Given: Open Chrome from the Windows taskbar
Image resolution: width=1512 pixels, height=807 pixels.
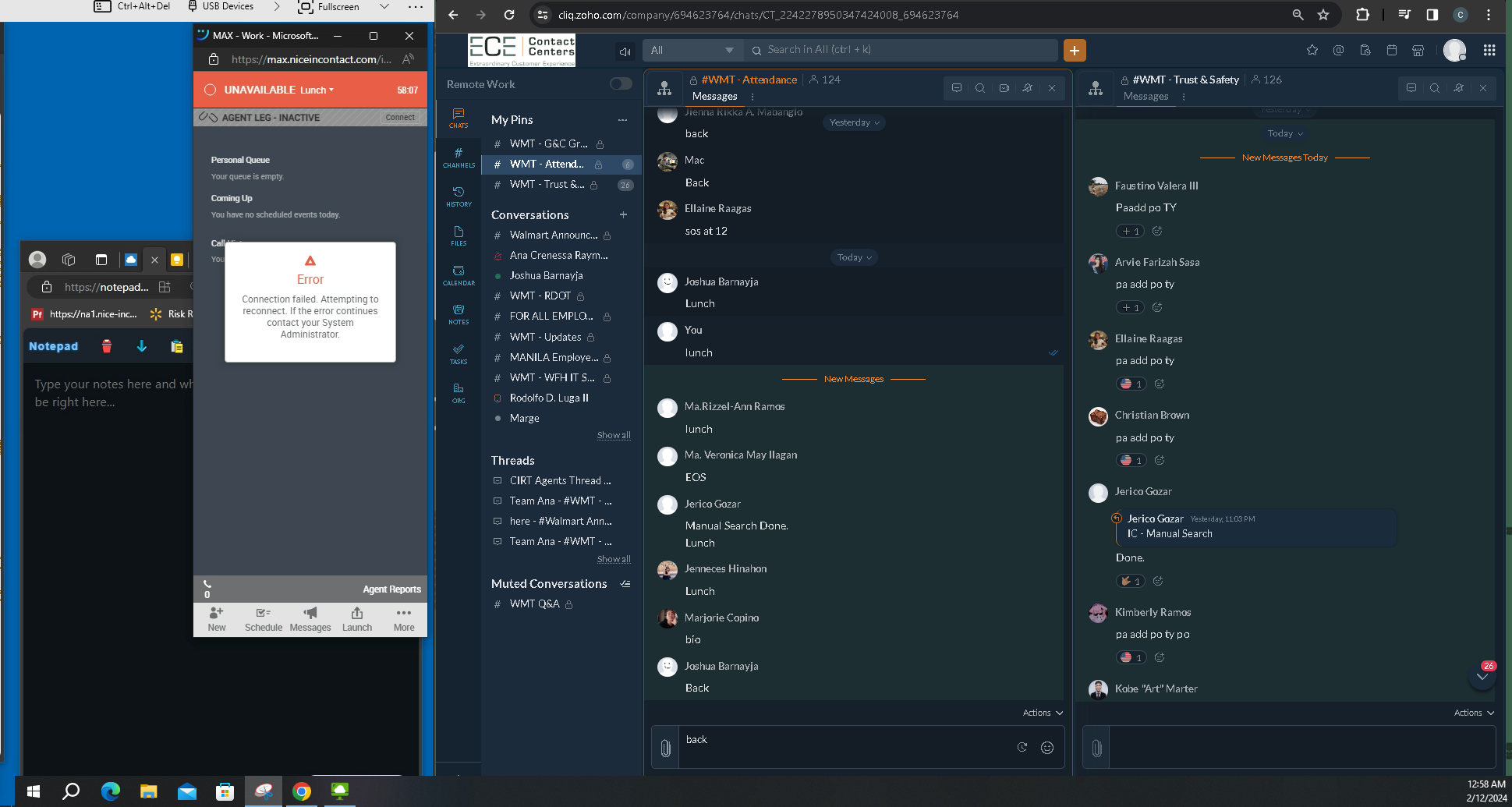Looking at the screenshot, I should point(302,791).
